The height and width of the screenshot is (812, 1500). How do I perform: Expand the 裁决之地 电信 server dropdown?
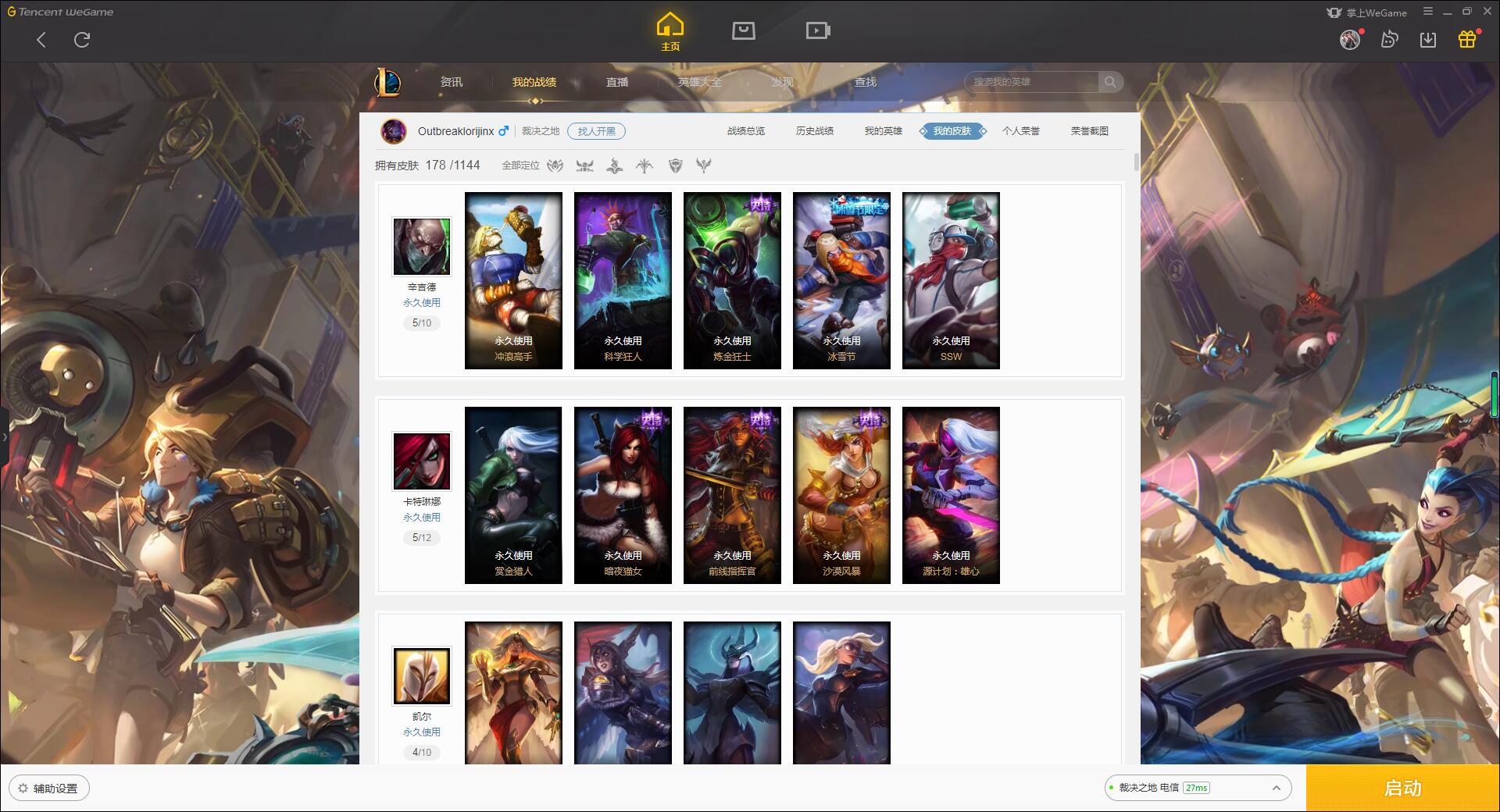(x=1198, y=788)
